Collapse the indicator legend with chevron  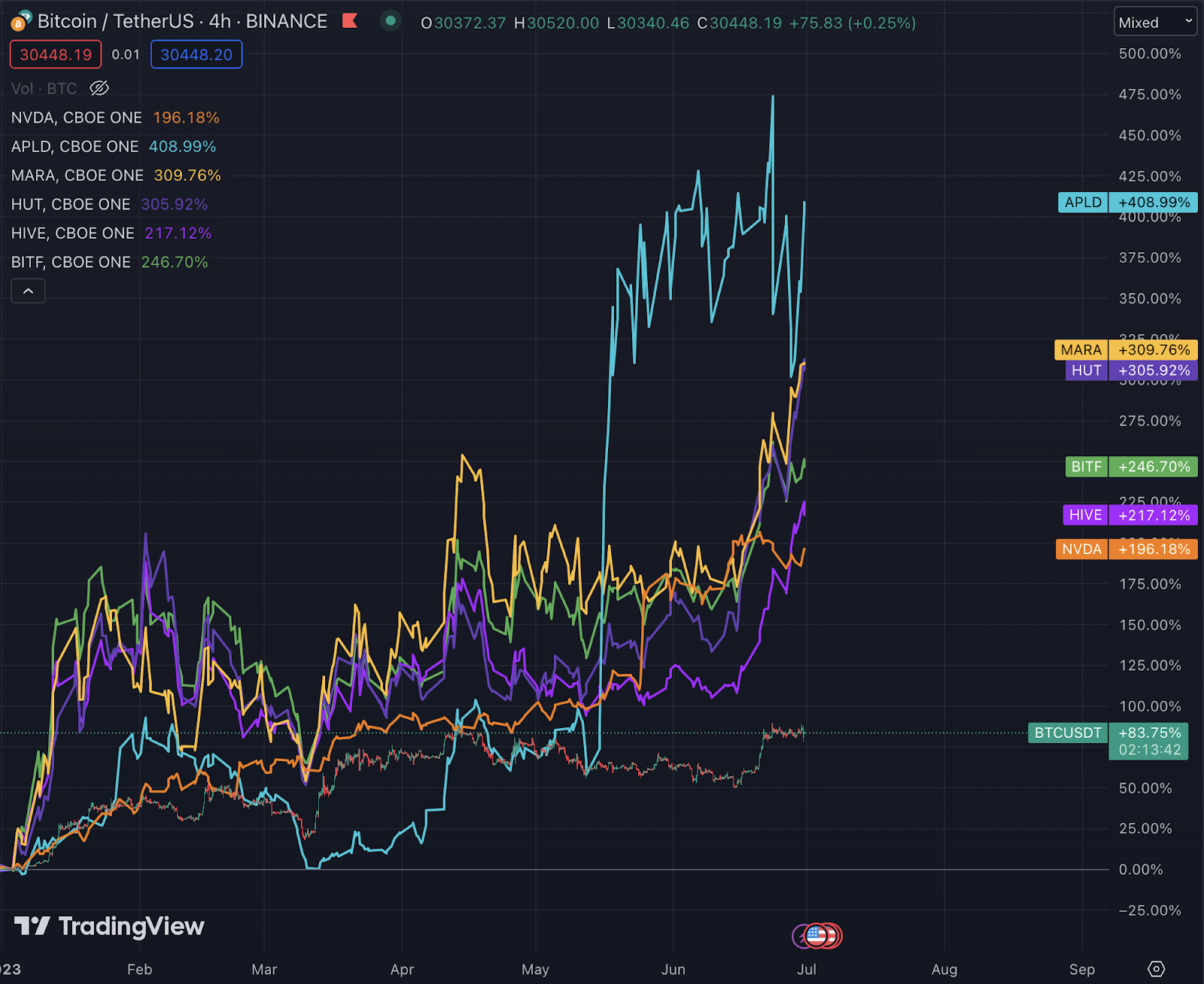point(28,291)
